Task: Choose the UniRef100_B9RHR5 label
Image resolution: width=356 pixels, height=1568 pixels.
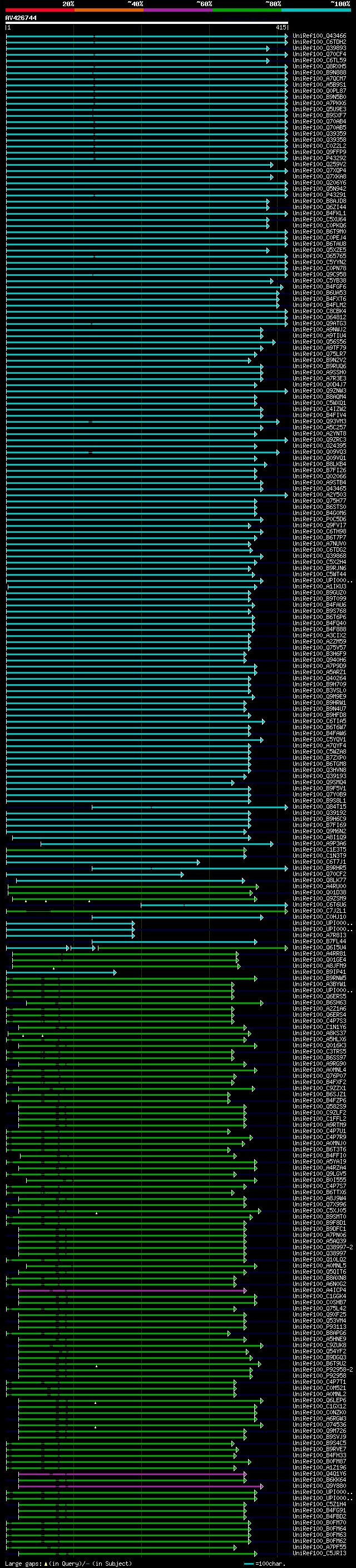Action: pyautogui.click(x=319, y=868)
